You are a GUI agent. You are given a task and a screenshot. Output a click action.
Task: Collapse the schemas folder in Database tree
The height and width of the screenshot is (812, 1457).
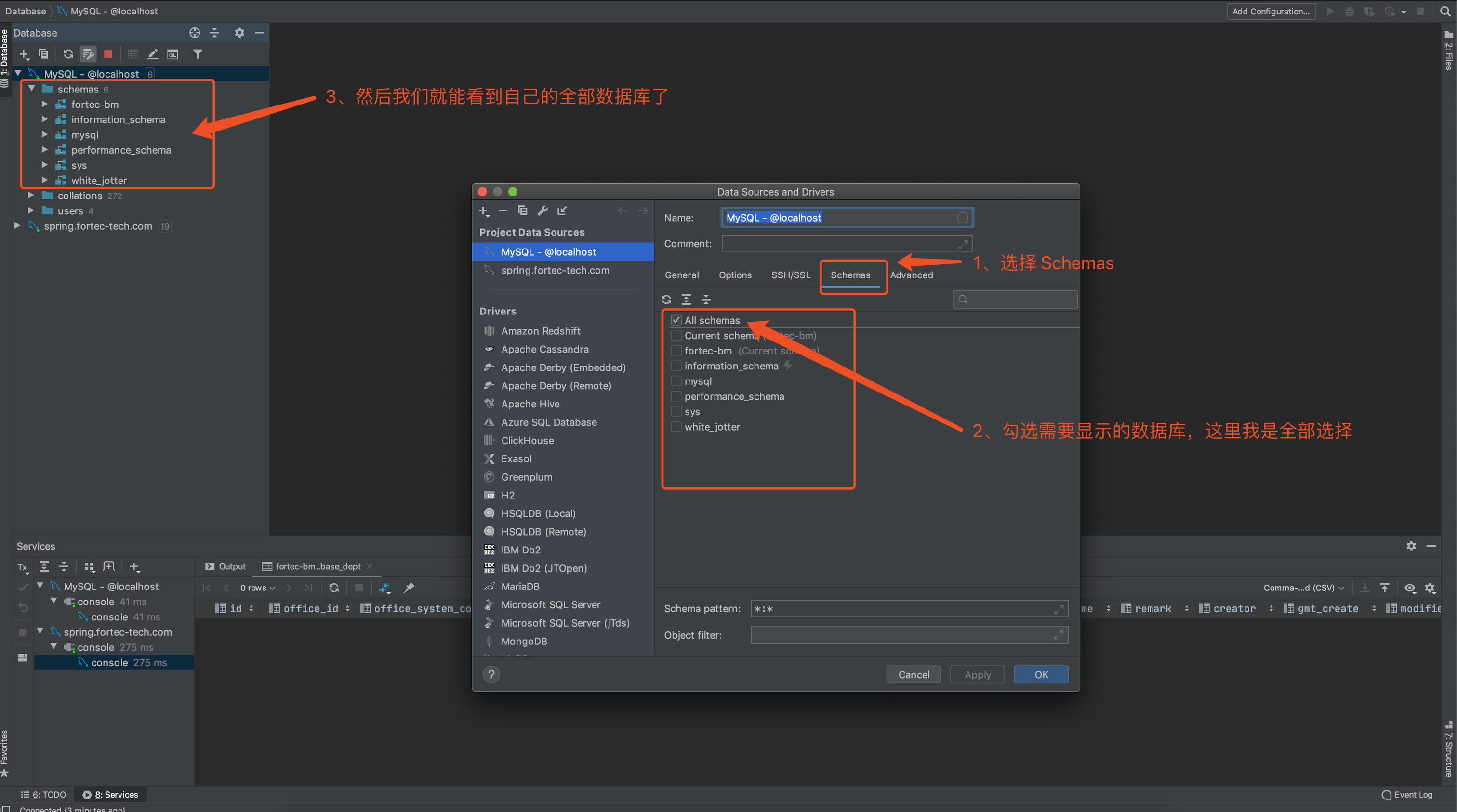click(32, 89)
